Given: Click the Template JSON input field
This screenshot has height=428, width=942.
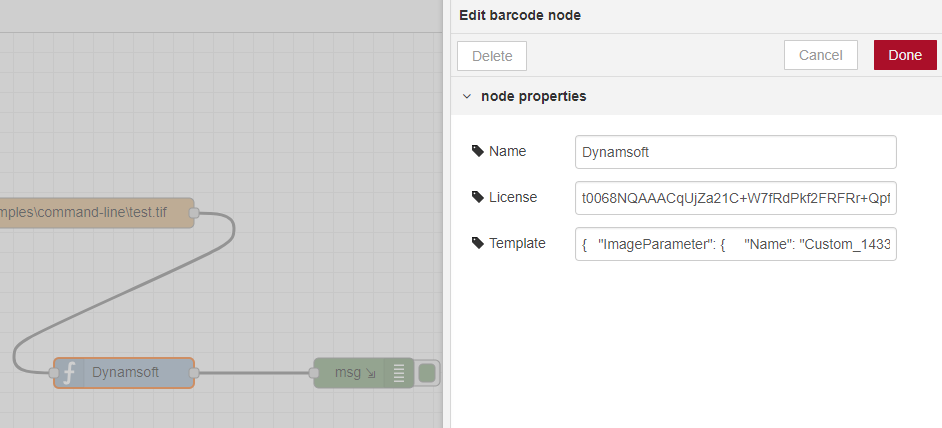Looking at the screenshot, I should pos(735,244).
